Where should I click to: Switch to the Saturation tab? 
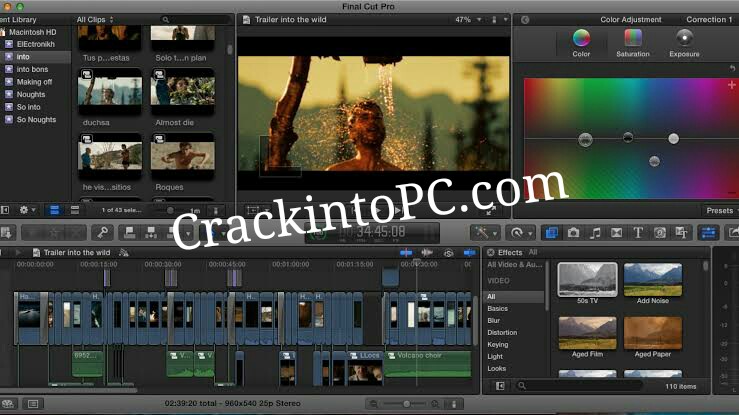pos(633,43)
